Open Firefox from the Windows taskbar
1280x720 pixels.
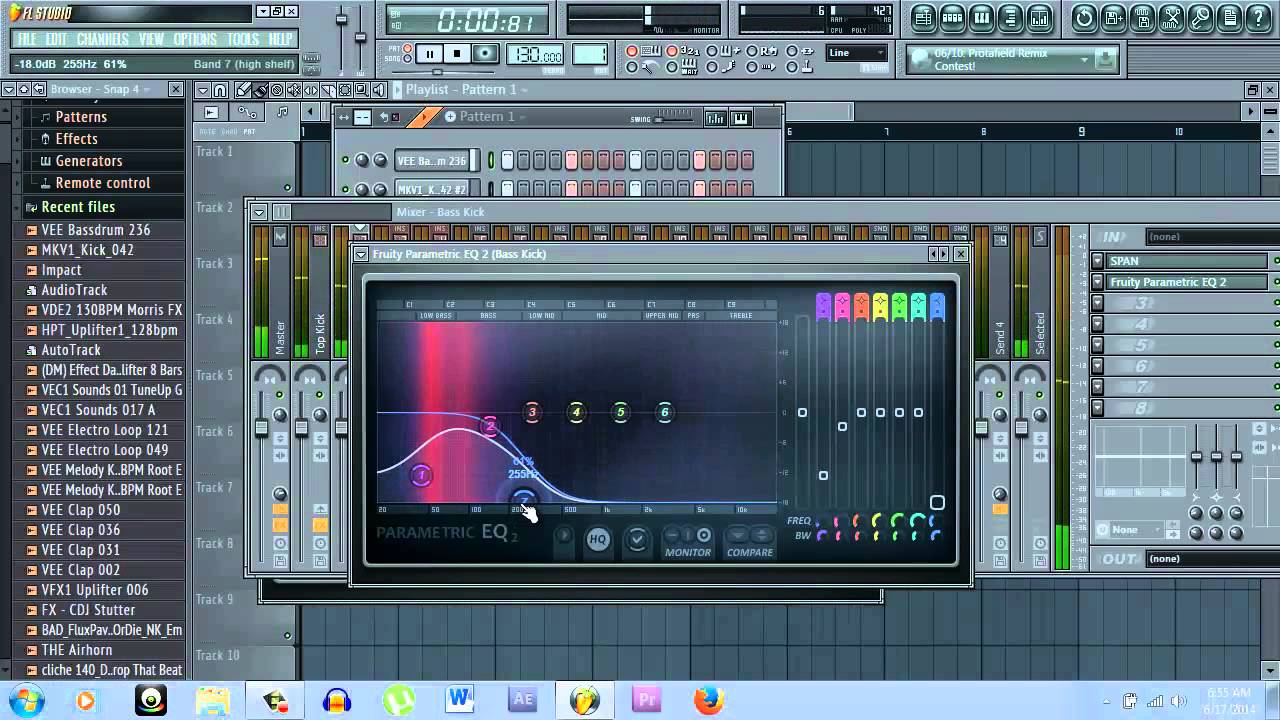[708, 700]
